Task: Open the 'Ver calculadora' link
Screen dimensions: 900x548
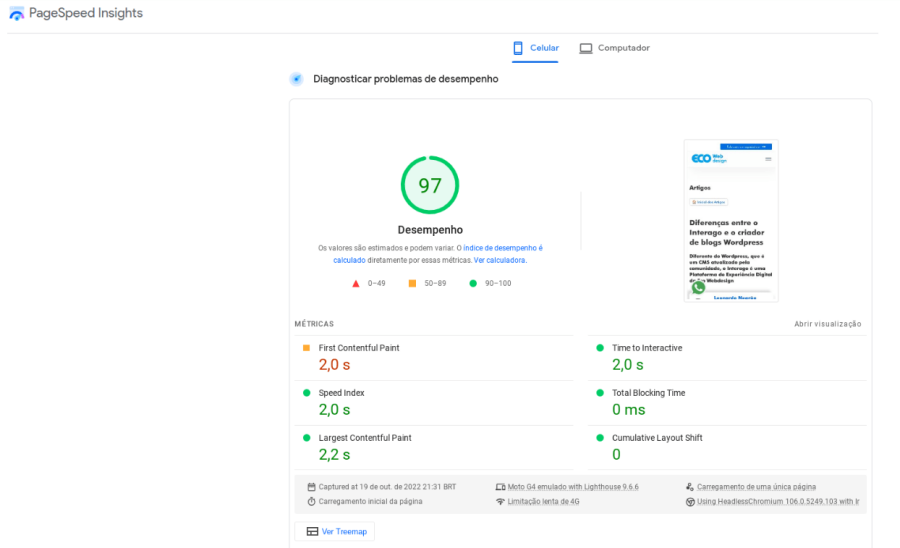Action: 499,260
